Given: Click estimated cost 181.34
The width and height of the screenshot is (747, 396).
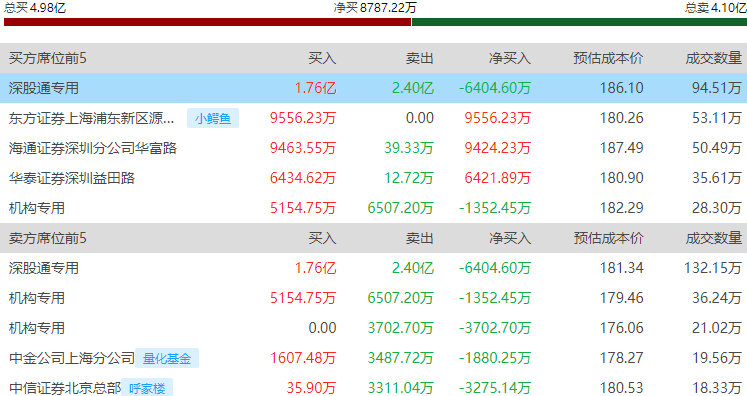Looking at the screenshot, I should (621, 268).
